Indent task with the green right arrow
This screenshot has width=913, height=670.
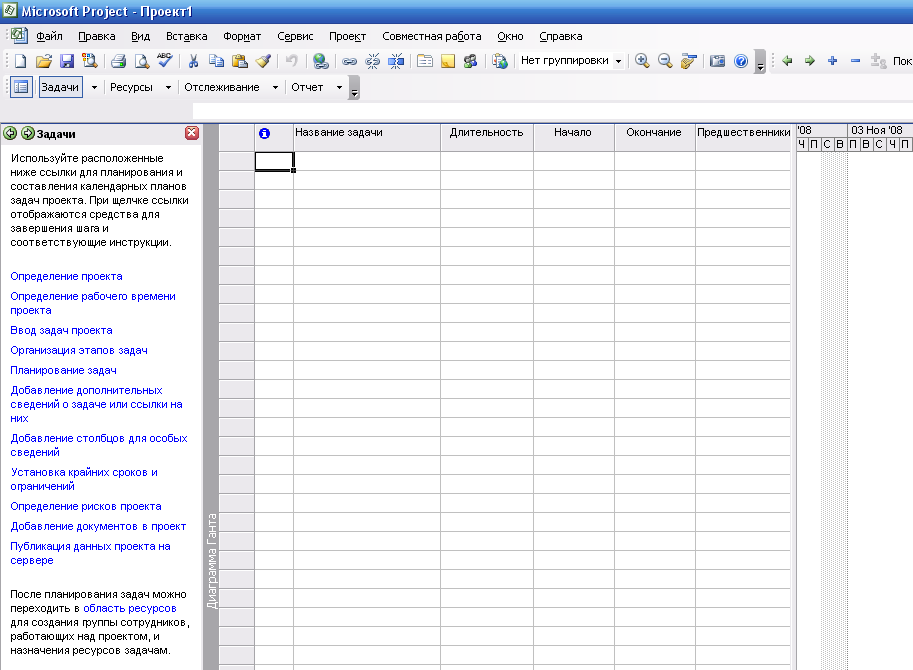pyautogui.click(x=810, y=61)
